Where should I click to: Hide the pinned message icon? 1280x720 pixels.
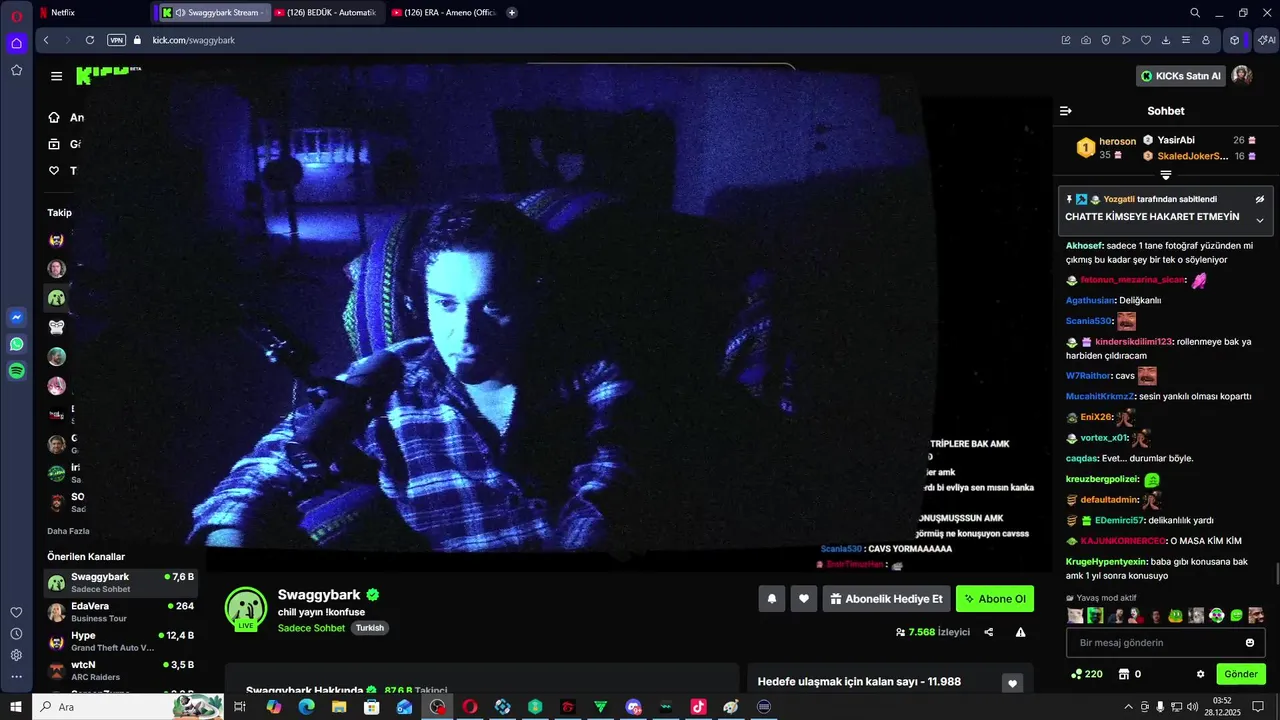[1260, 199]
